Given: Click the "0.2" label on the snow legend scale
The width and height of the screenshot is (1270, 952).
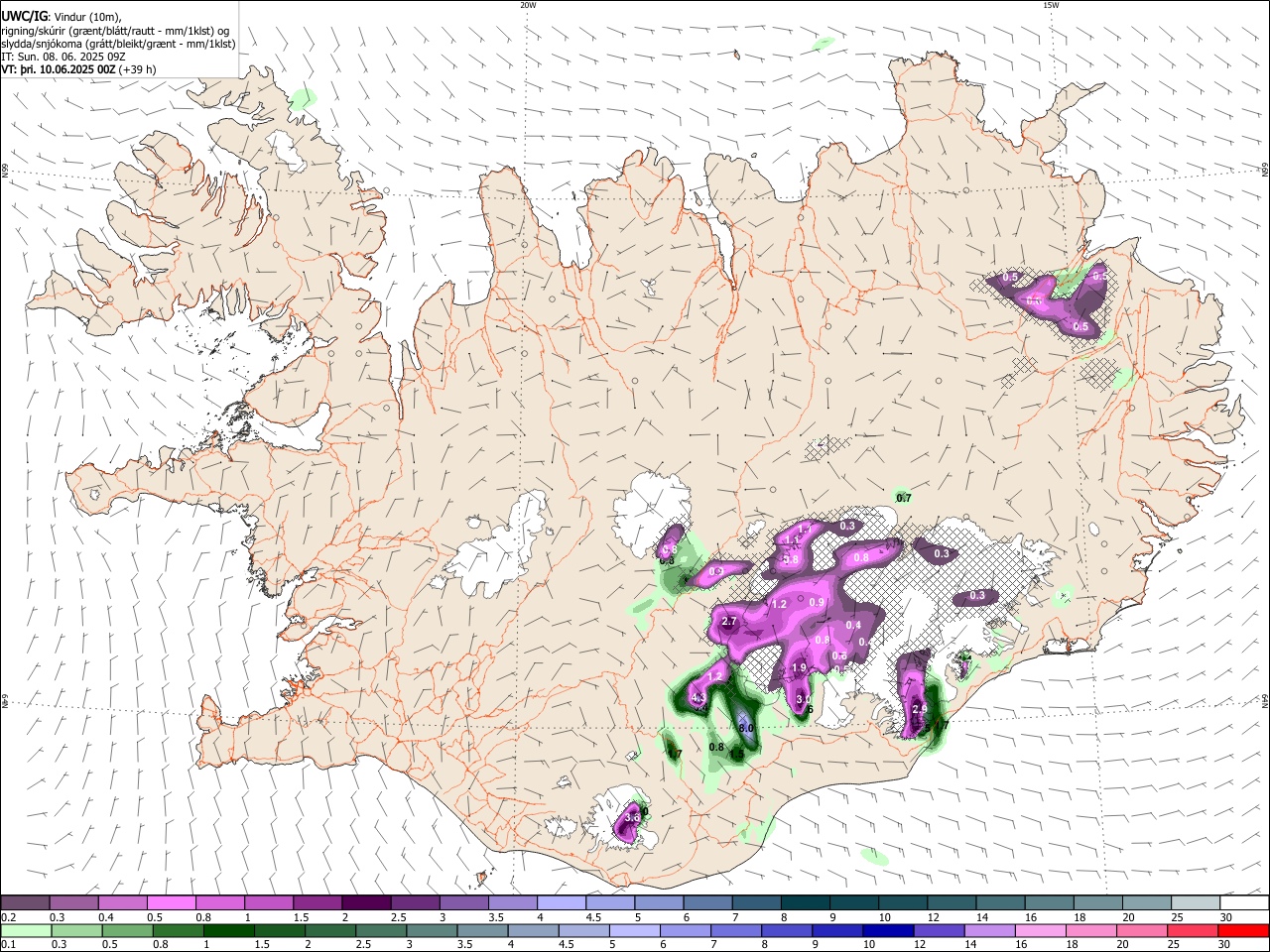Looking at the screenshot, I should [9, 917].
